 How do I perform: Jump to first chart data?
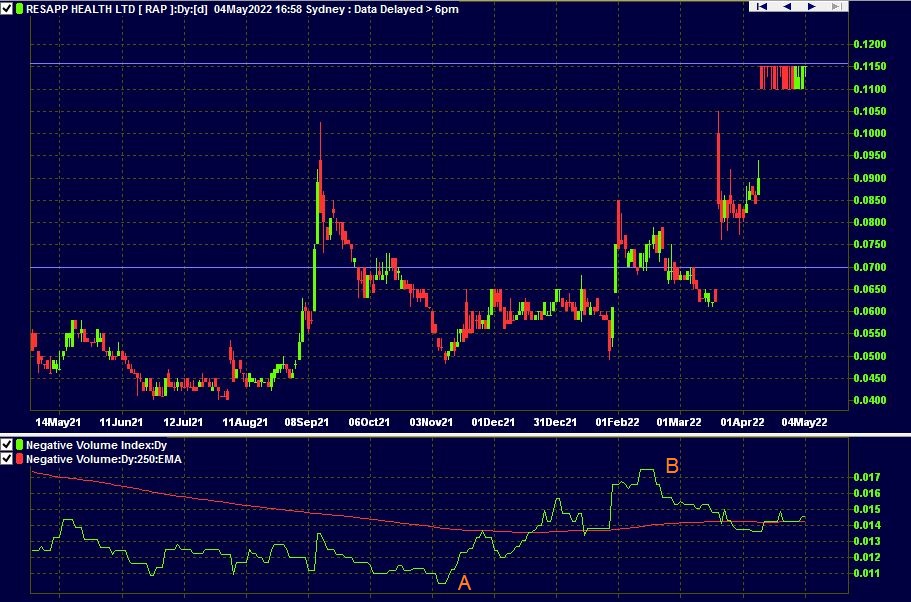pos(762,6)
